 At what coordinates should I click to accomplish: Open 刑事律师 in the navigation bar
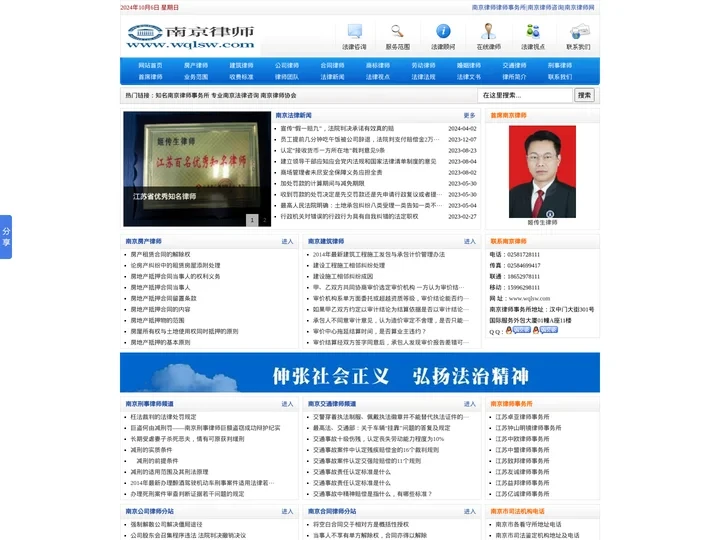pyautogui.click(x=560, y=66)
